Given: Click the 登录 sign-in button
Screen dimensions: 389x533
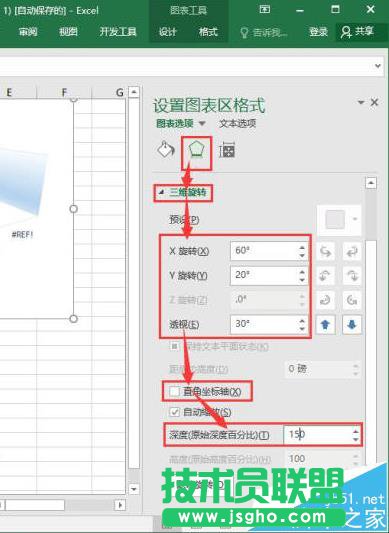Looking at the screenshot, I should click(x=319, y=32).
